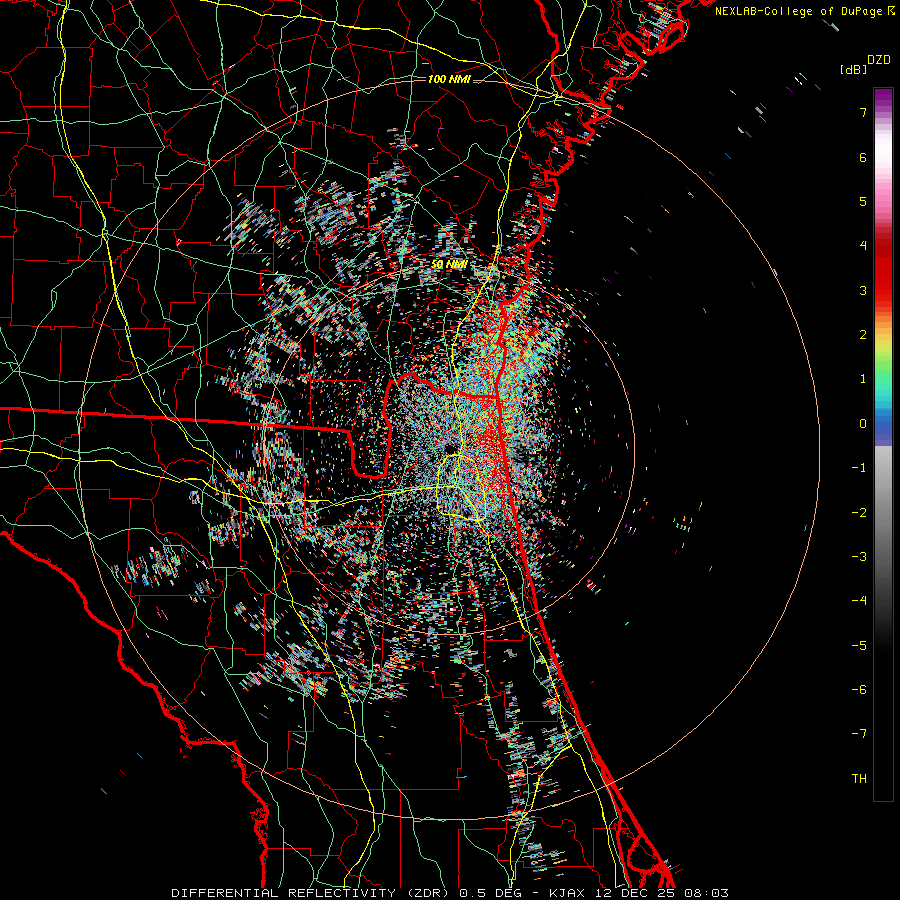Click the 100 NMI range ring label
The height and width of the screenshot is (900, 900).
coord(449,79)
